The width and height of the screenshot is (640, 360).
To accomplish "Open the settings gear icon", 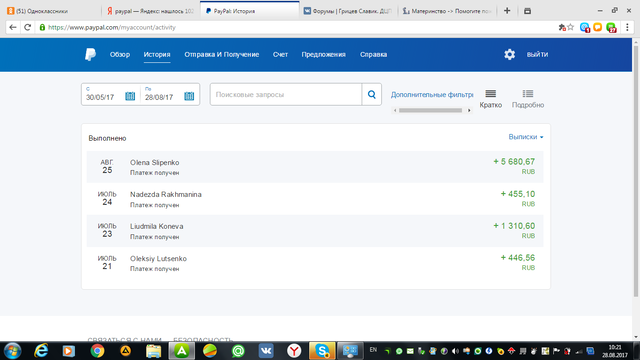I will [509, 54].
